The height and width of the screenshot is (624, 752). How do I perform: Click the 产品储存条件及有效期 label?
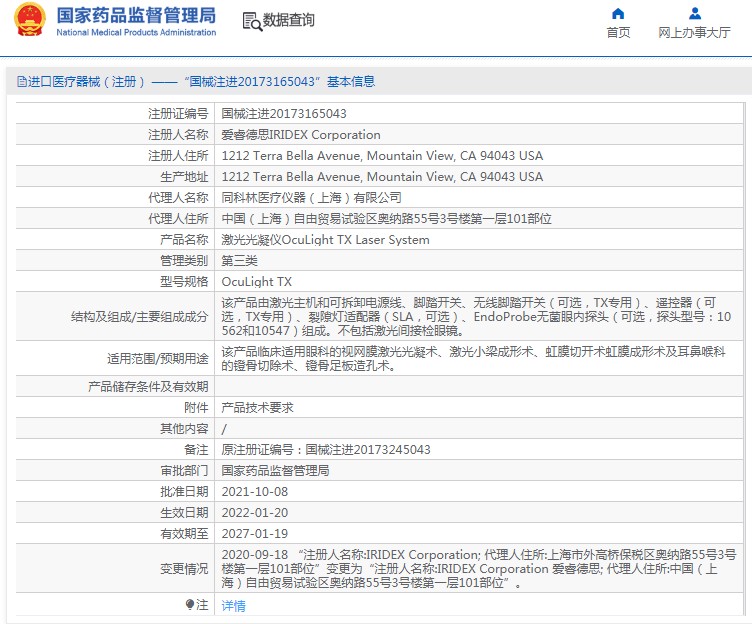point(148,387)
